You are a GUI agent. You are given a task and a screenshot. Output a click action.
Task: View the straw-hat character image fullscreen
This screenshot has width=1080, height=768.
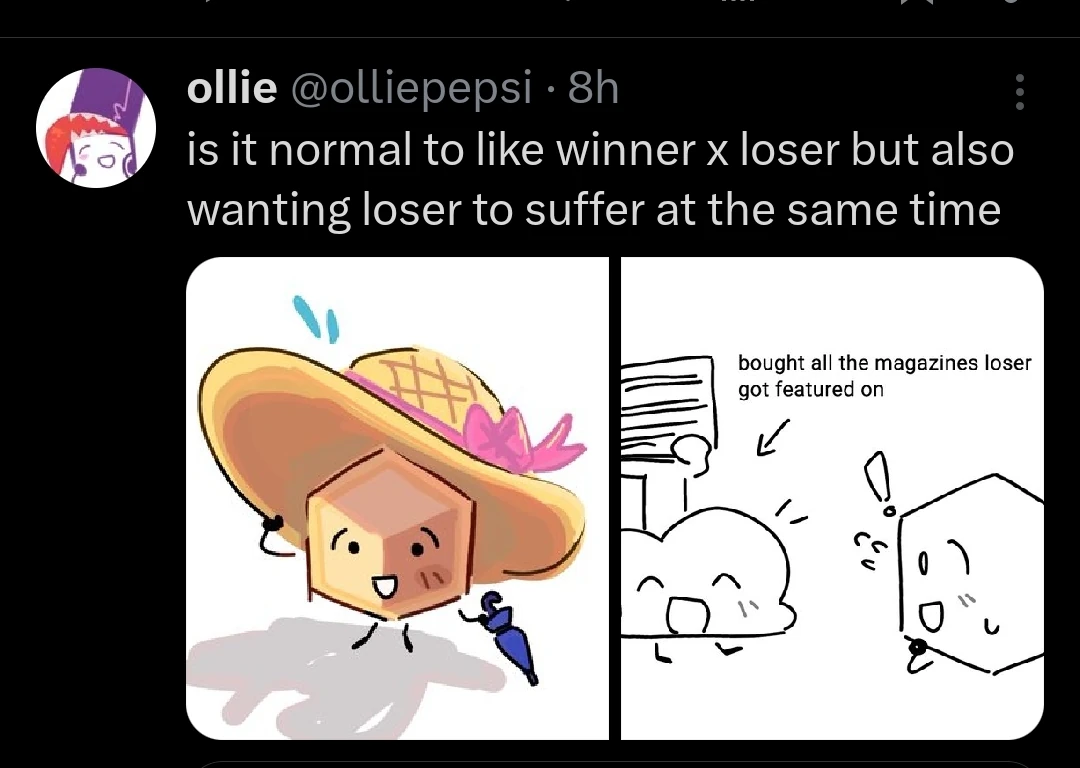(395, 495)
